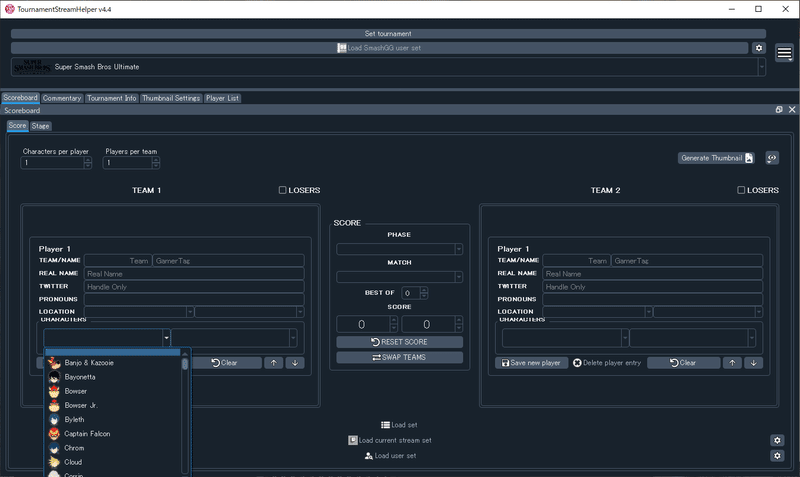The height and width of the screenshot is (477, 800).
Task: Enable Team 1 LOSERS checkbox
Action: point(282,190)
